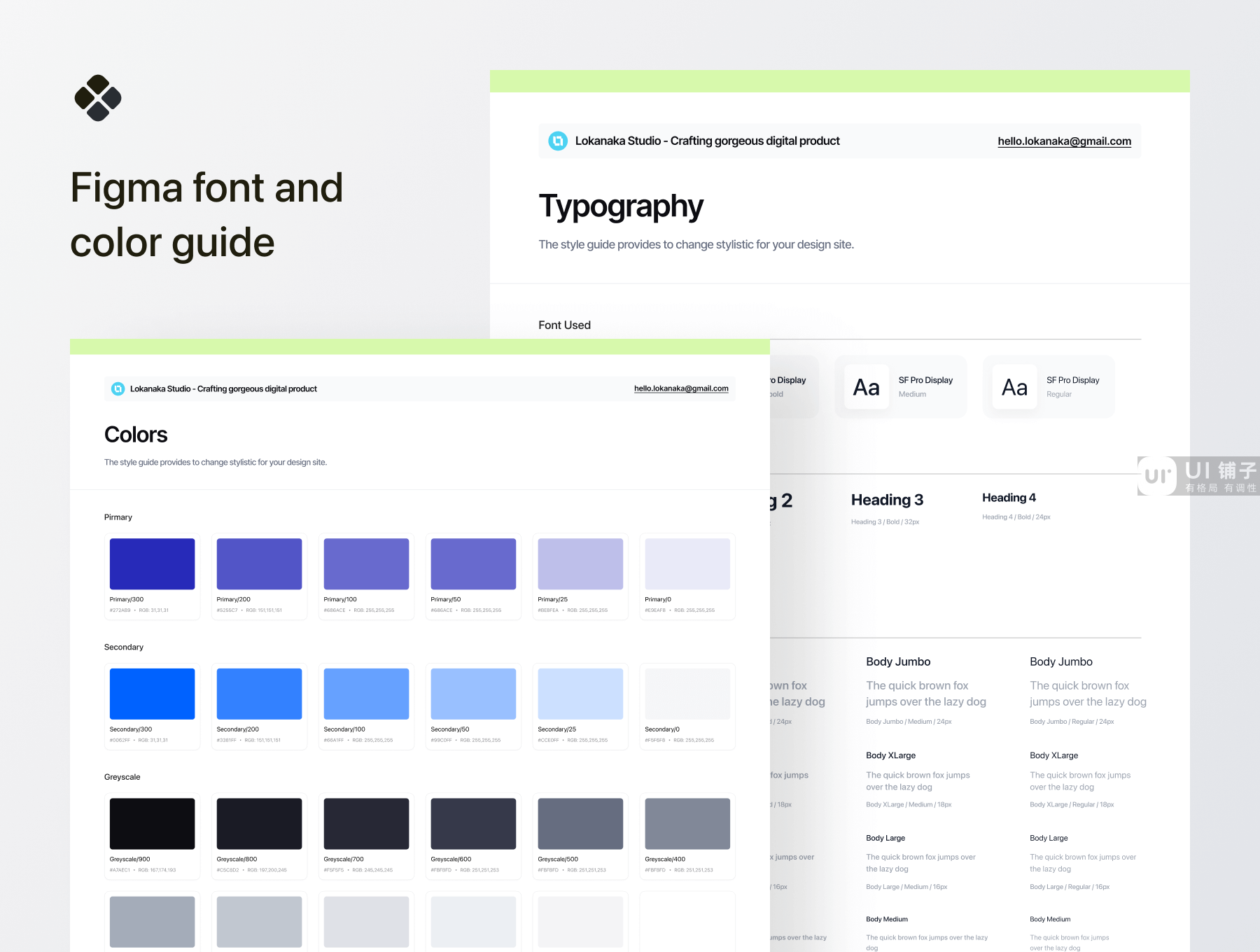Click the "Typography" page heading

pyautogui.click(x=621, y=206)
